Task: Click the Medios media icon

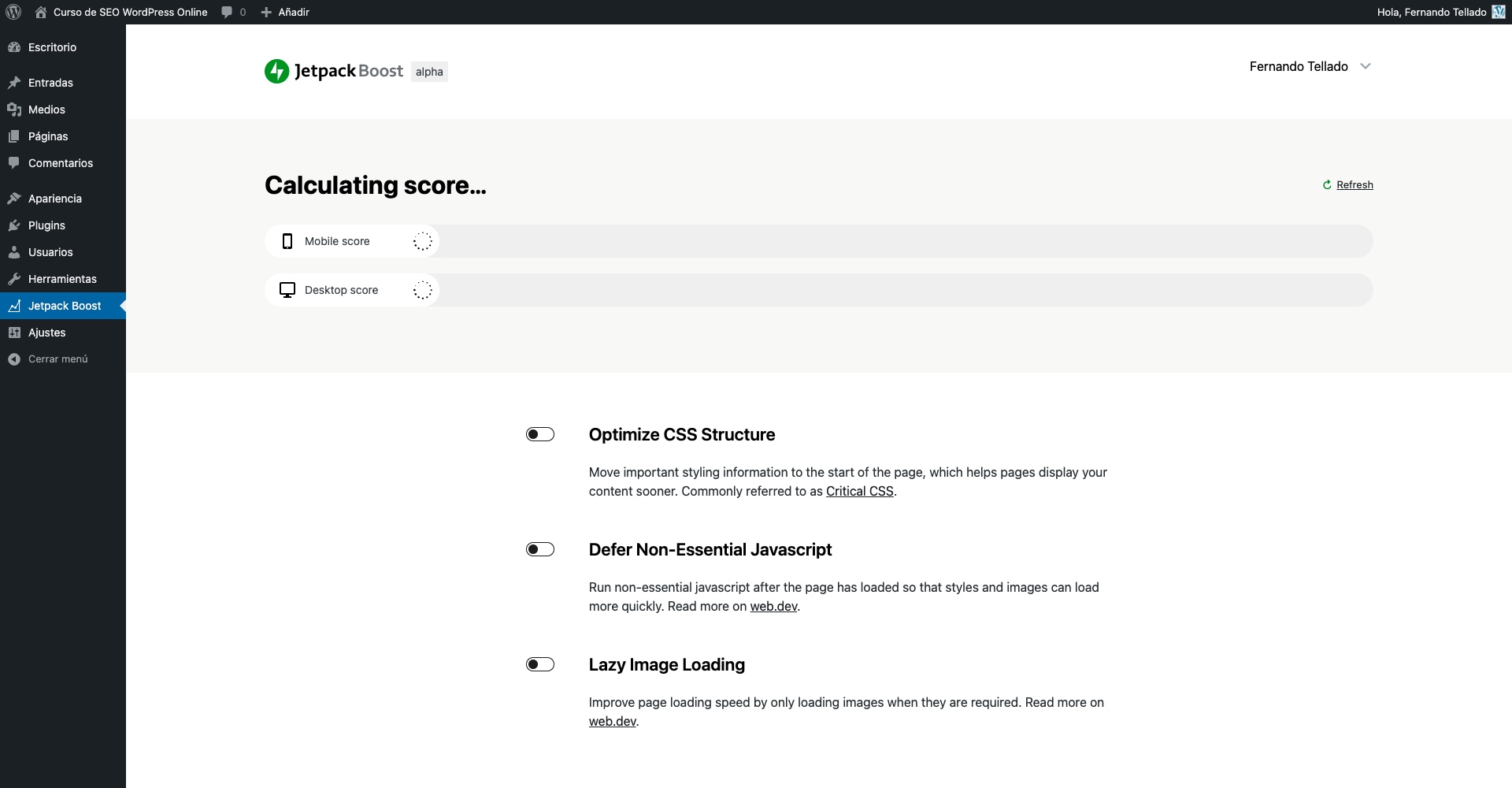Action: (x=14, y=110)
